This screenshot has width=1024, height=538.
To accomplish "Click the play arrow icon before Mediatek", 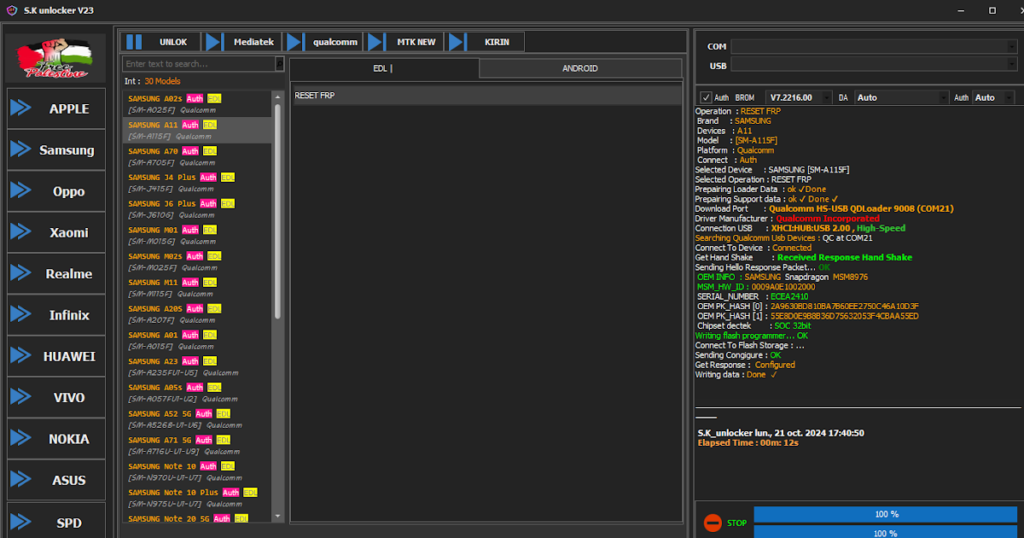I will coord(213,42).
